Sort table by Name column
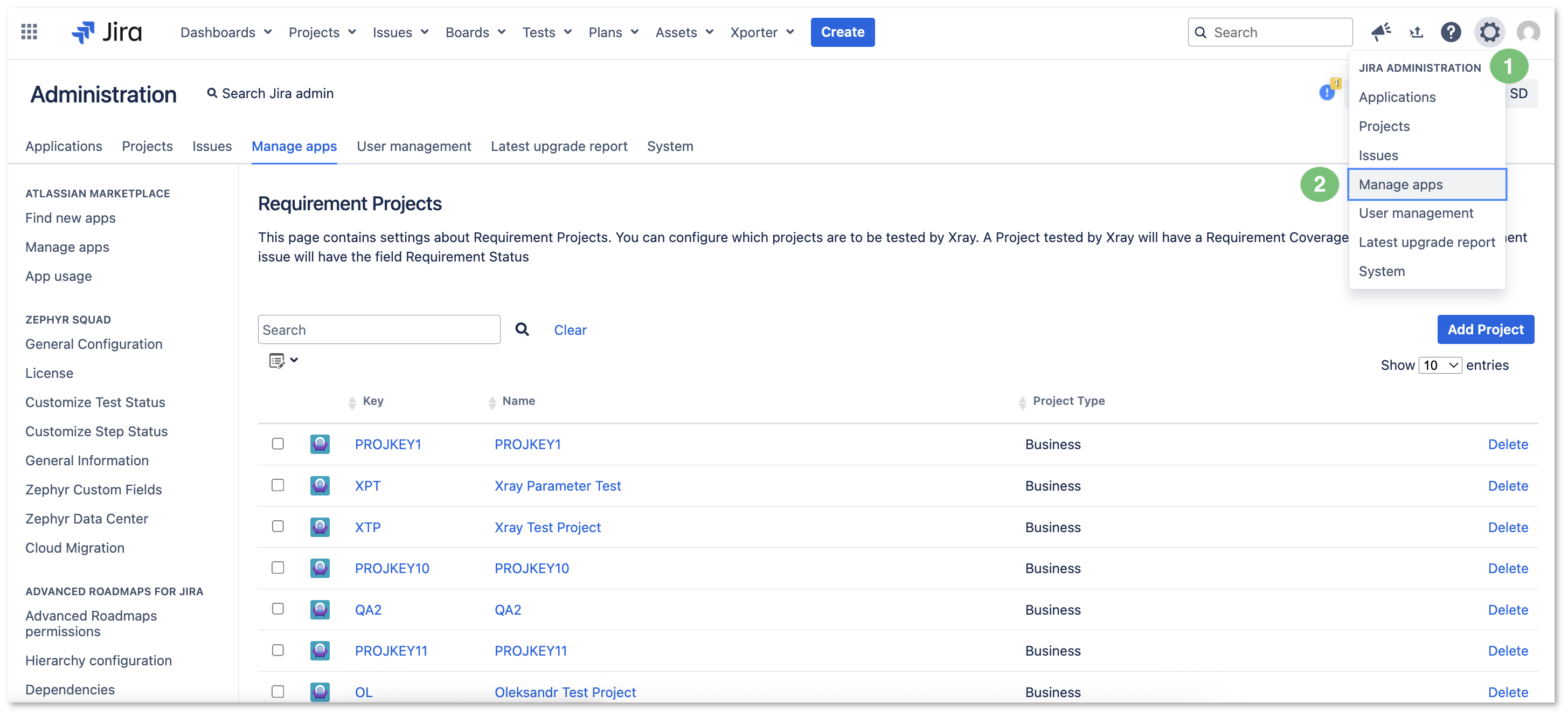Viewport: 1568px width, 716px height. point(512,401)
